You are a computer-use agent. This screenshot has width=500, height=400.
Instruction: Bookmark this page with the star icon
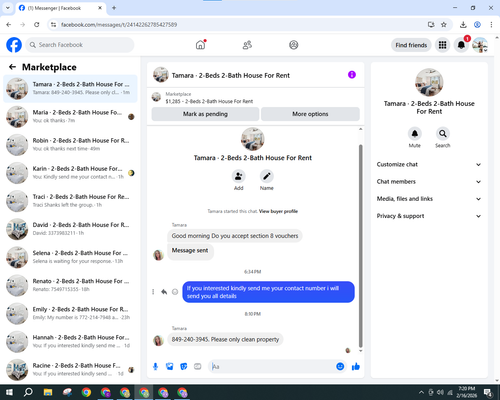pyautogui.click(x=444, y=24)
